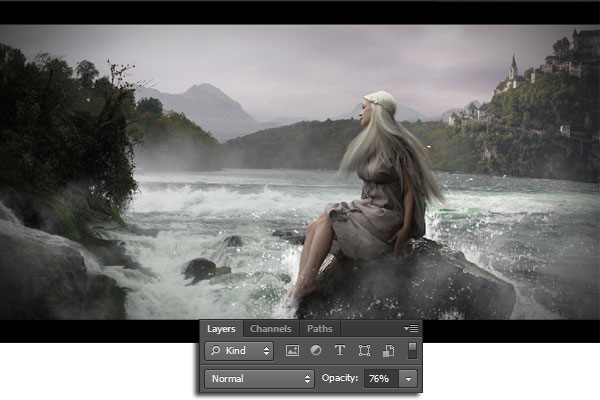Open the Layers panel flyout menu
Viewport: 600px width, 400px height.
pyautogui.click(x=411, y=328)
